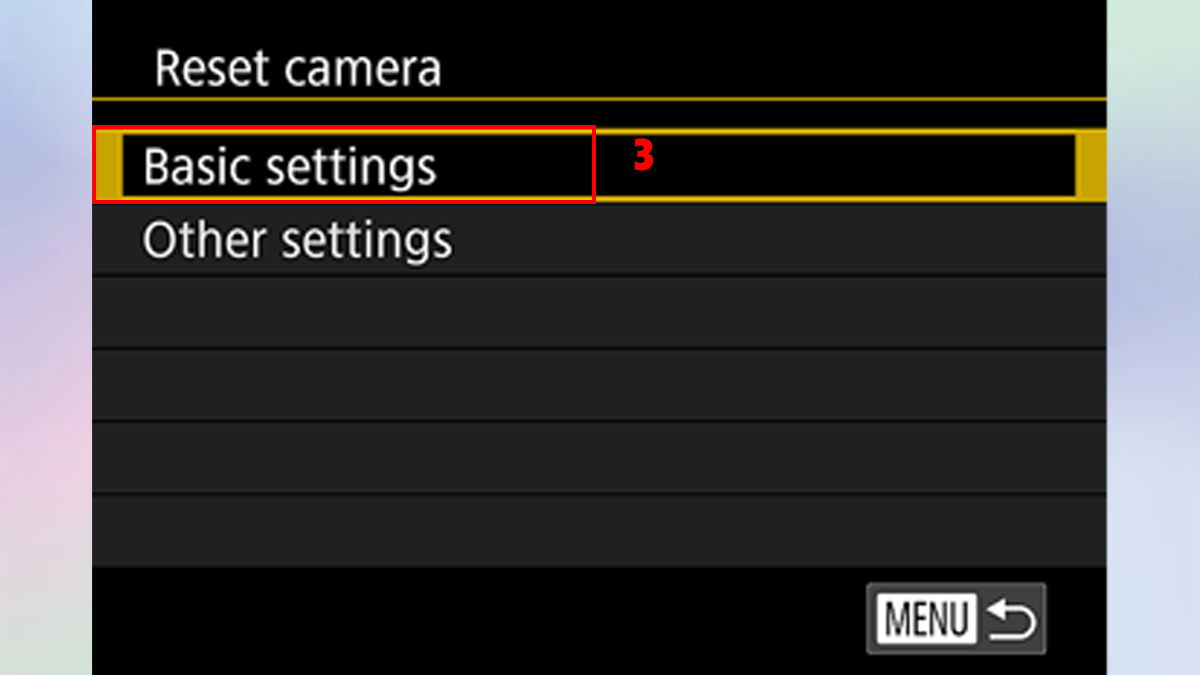Screen dimensions: 1200x675
Task: Click the first empty row below Other settings
Action: [x=598, y=312]
